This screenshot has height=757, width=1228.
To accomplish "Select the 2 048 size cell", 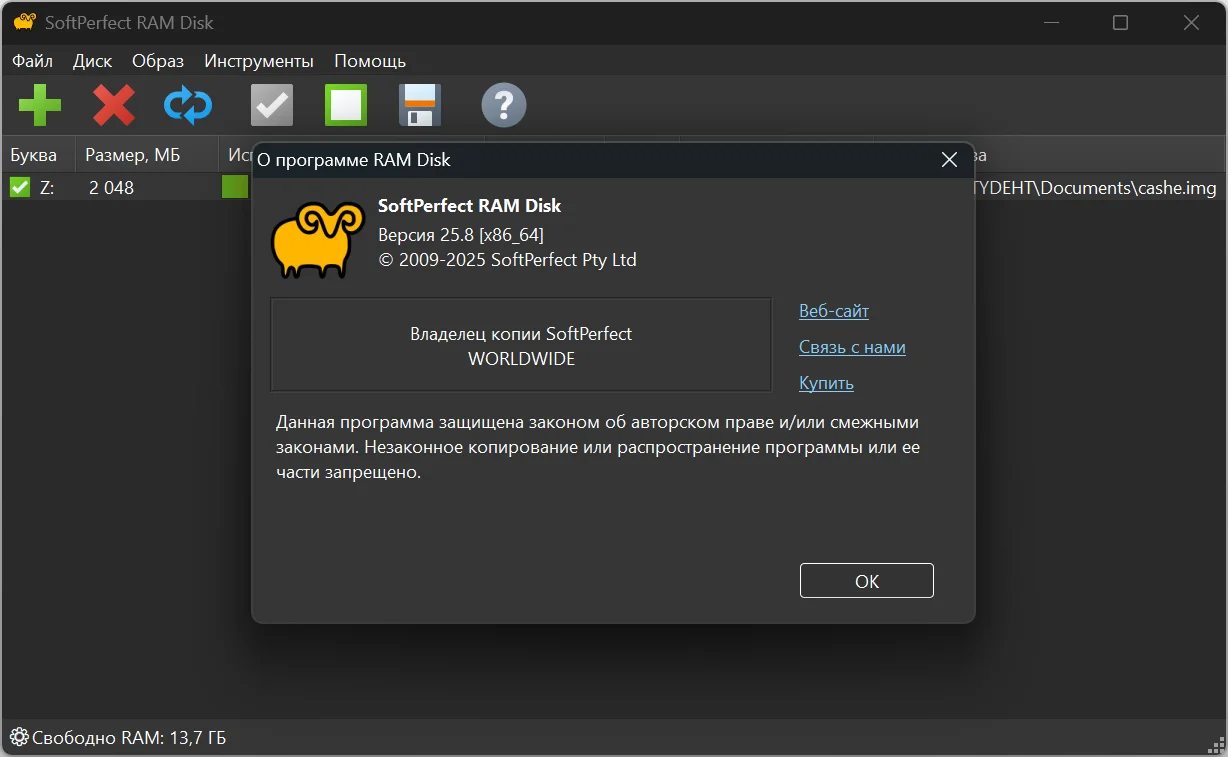I will [111, 187].
